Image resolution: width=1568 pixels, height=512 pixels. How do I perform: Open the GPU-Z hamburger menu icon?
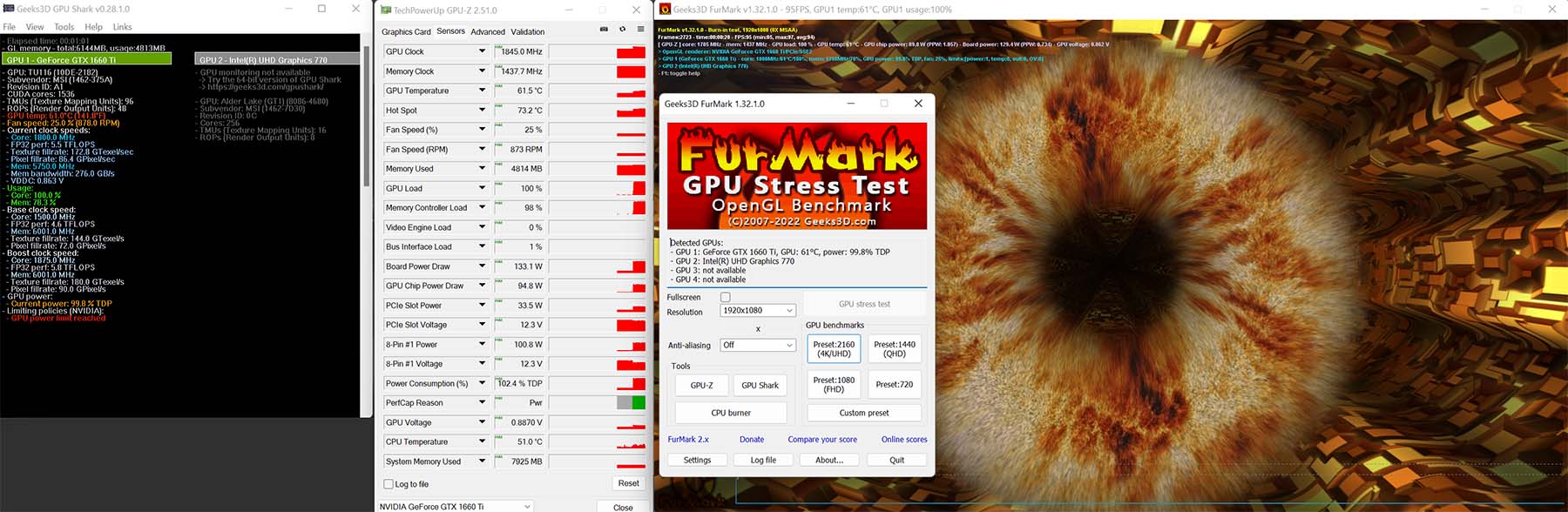640,30
